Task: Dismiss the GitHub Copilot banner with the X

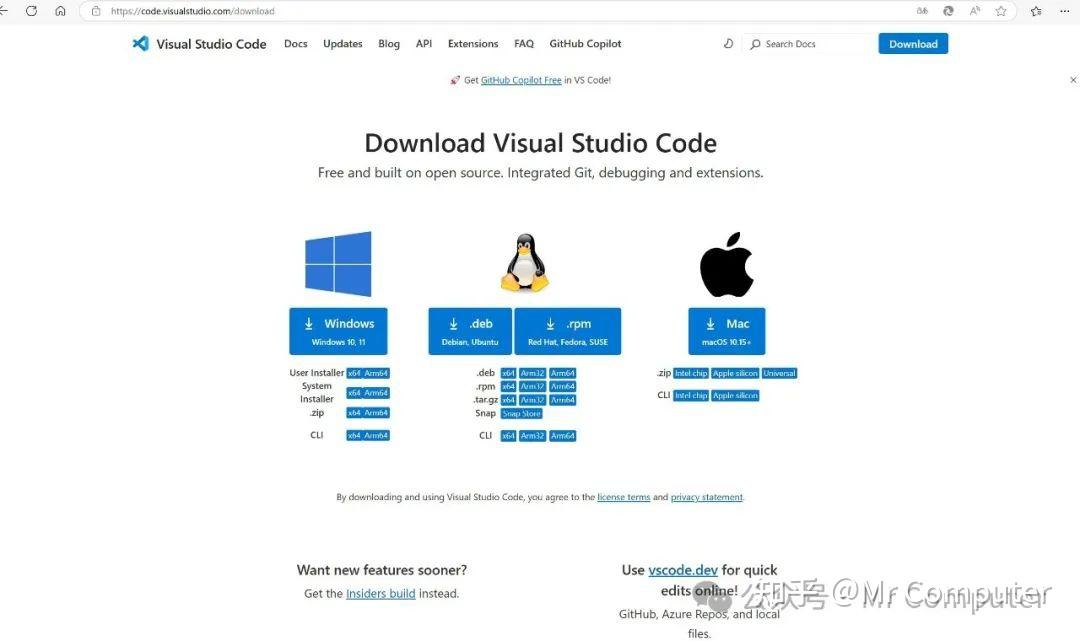Action: point(1073,79)
